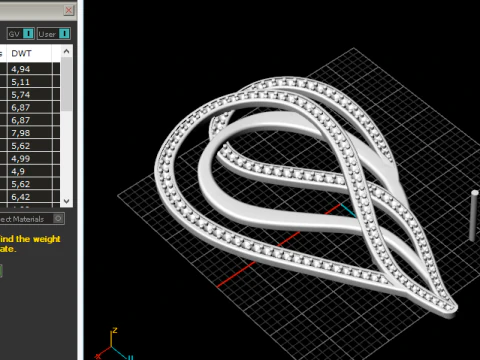Select the 4,99 DWT row
The height and width of the screenshot is (360, 480).
tap(30, 159)
